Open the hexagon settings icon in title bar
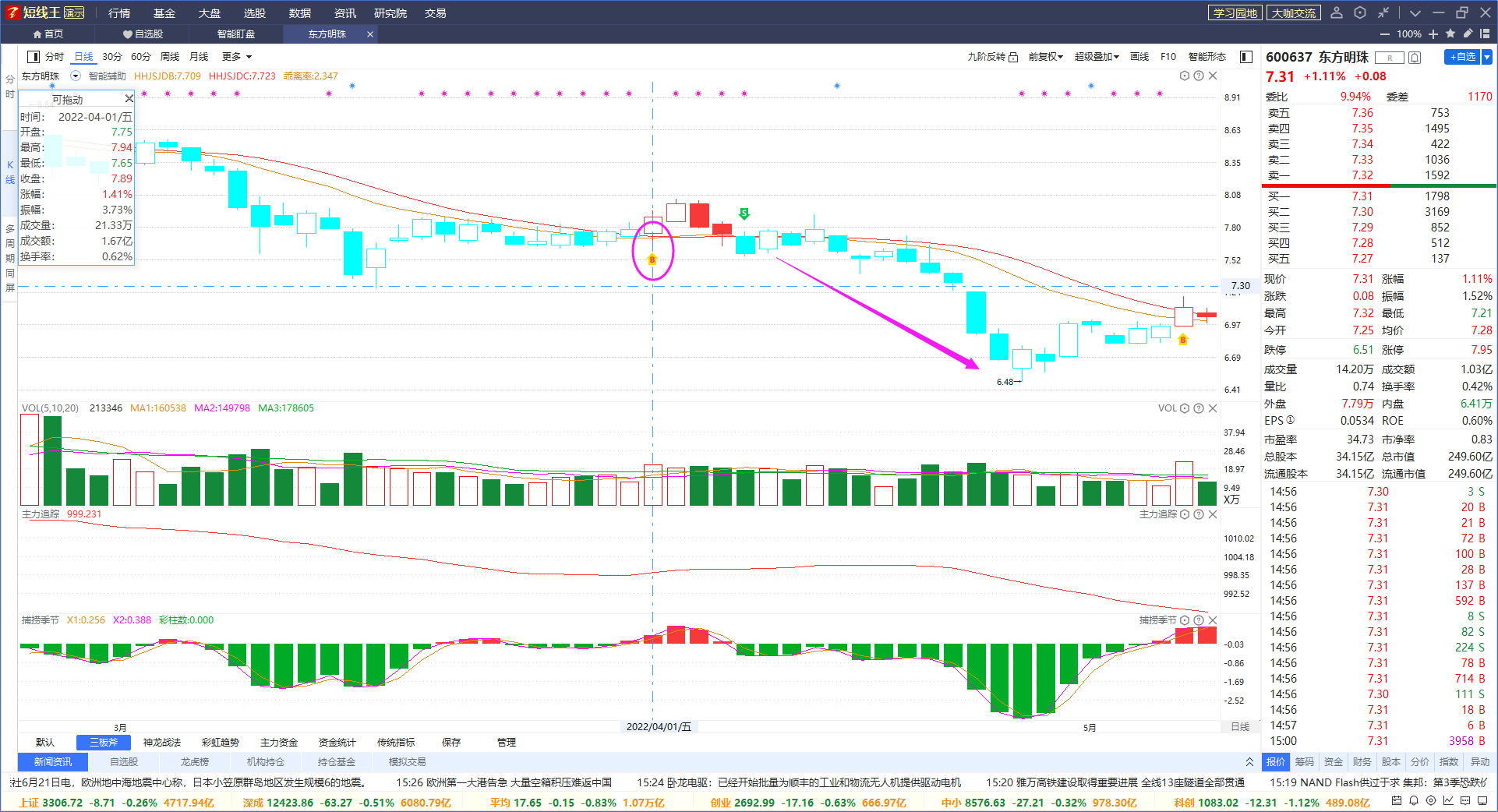Viewport: 1498px width, 812px height. 1360,12
